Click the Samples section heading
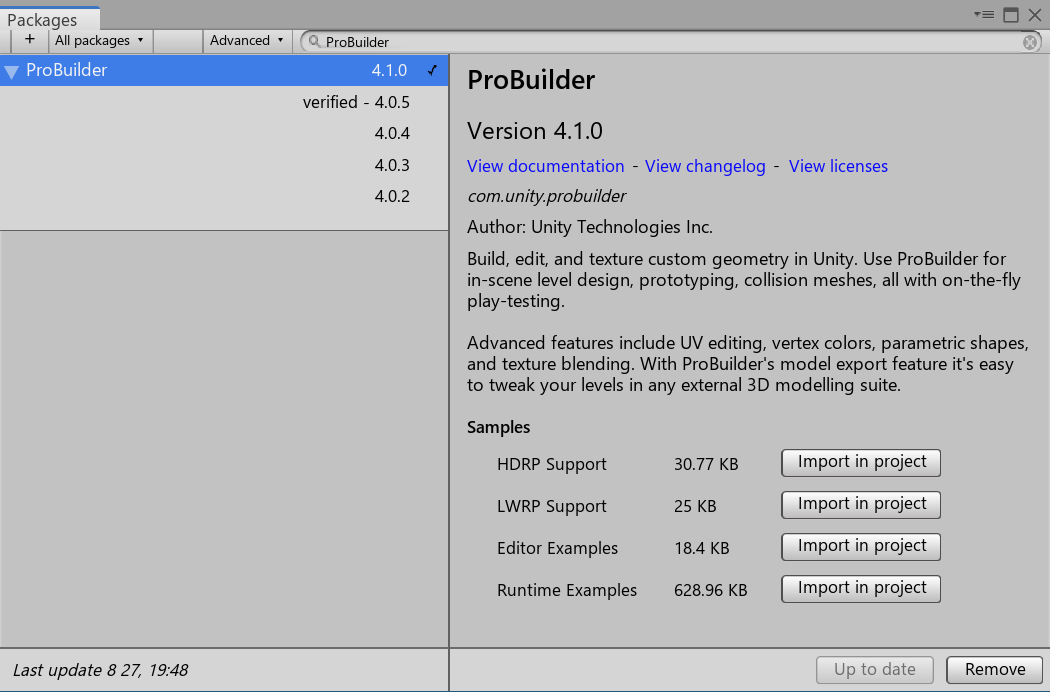 point(498,427)
